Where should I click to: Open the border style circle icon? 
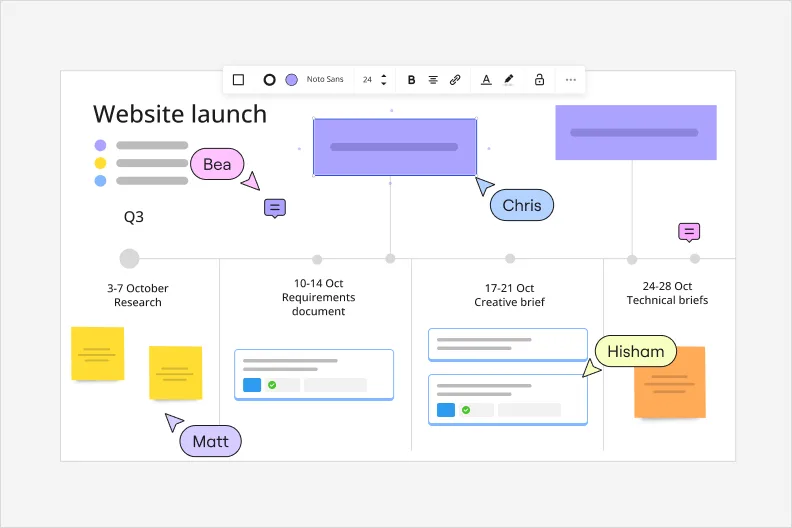click(269, 80)
